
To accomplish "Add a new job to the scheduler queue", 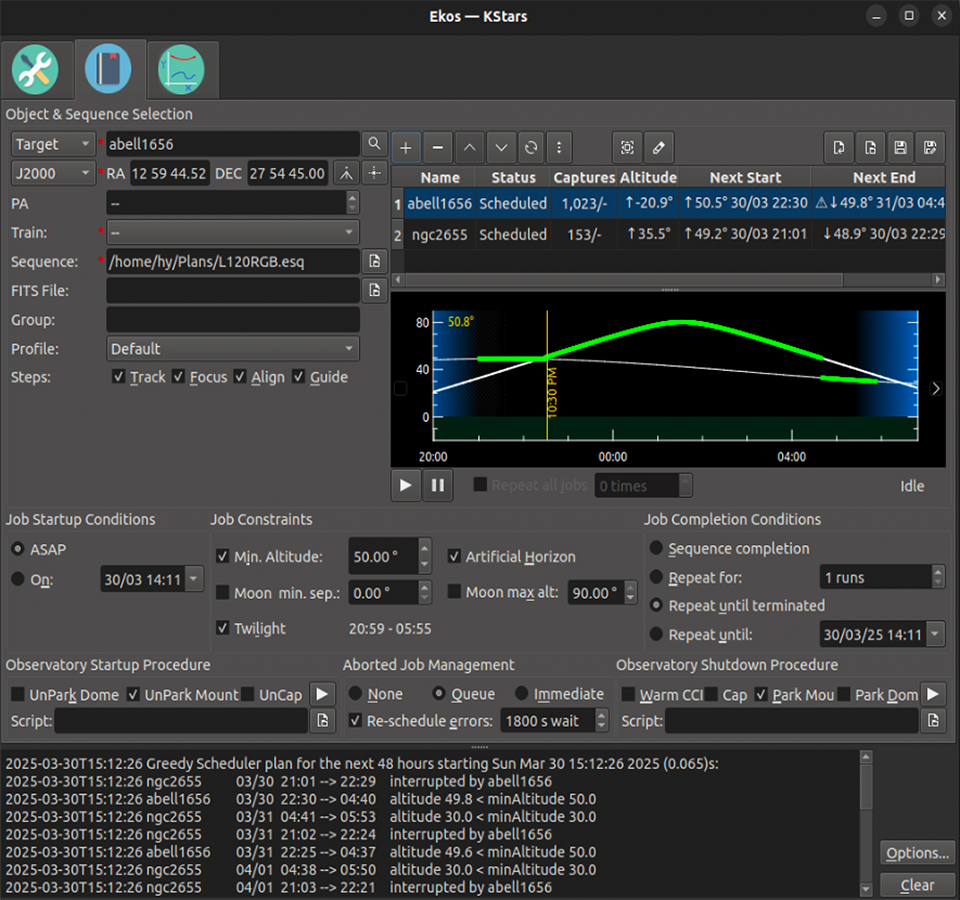I will (x=406, y=147).
